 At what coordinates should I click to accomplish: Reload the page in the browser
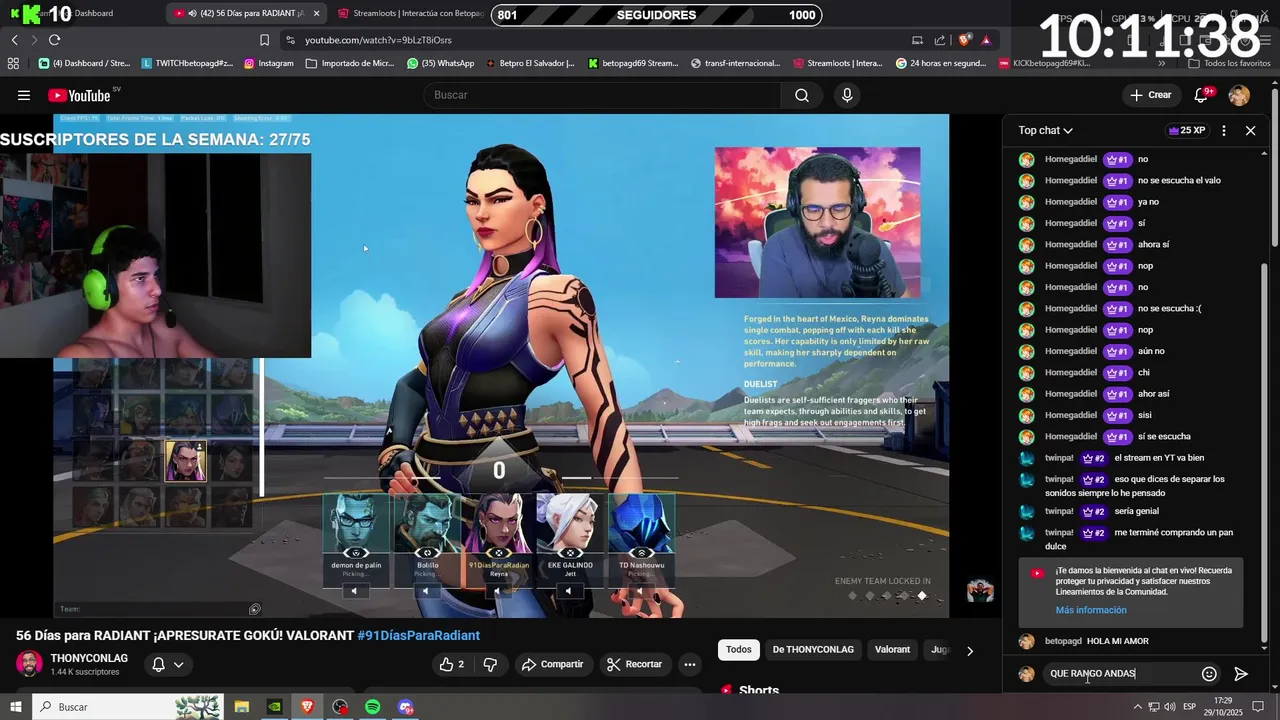click(x=54, y=40)
